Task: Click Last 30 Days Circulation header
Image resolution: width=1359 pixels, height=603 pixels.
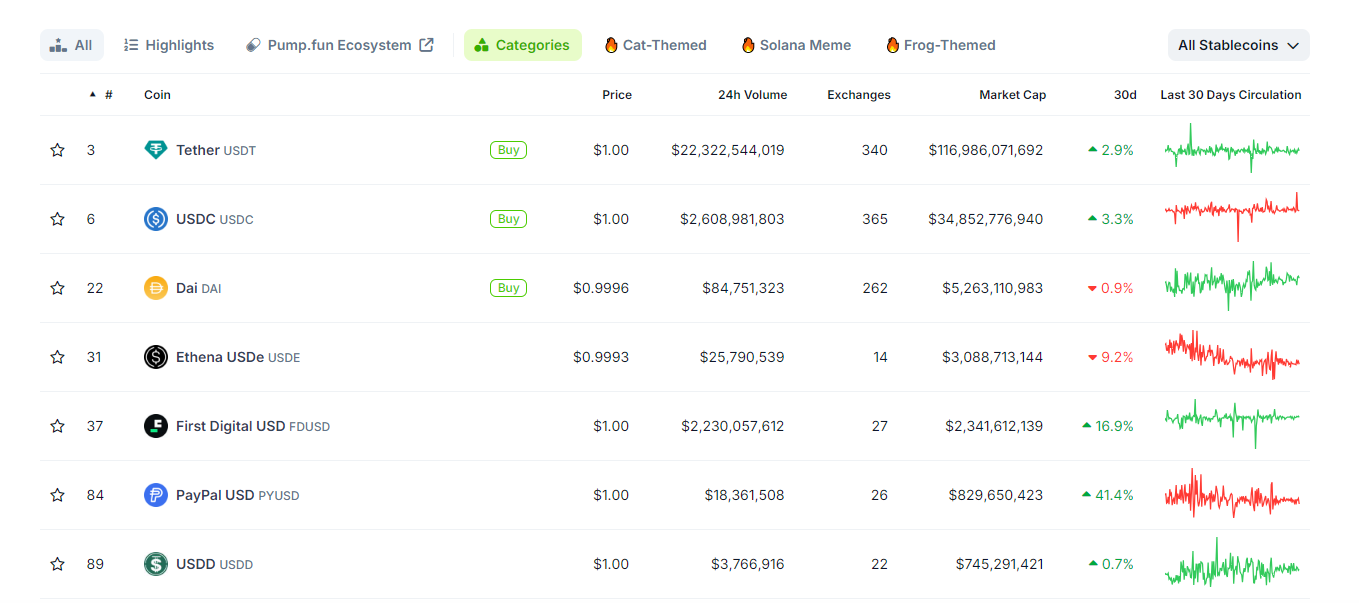Action: 1231,95
